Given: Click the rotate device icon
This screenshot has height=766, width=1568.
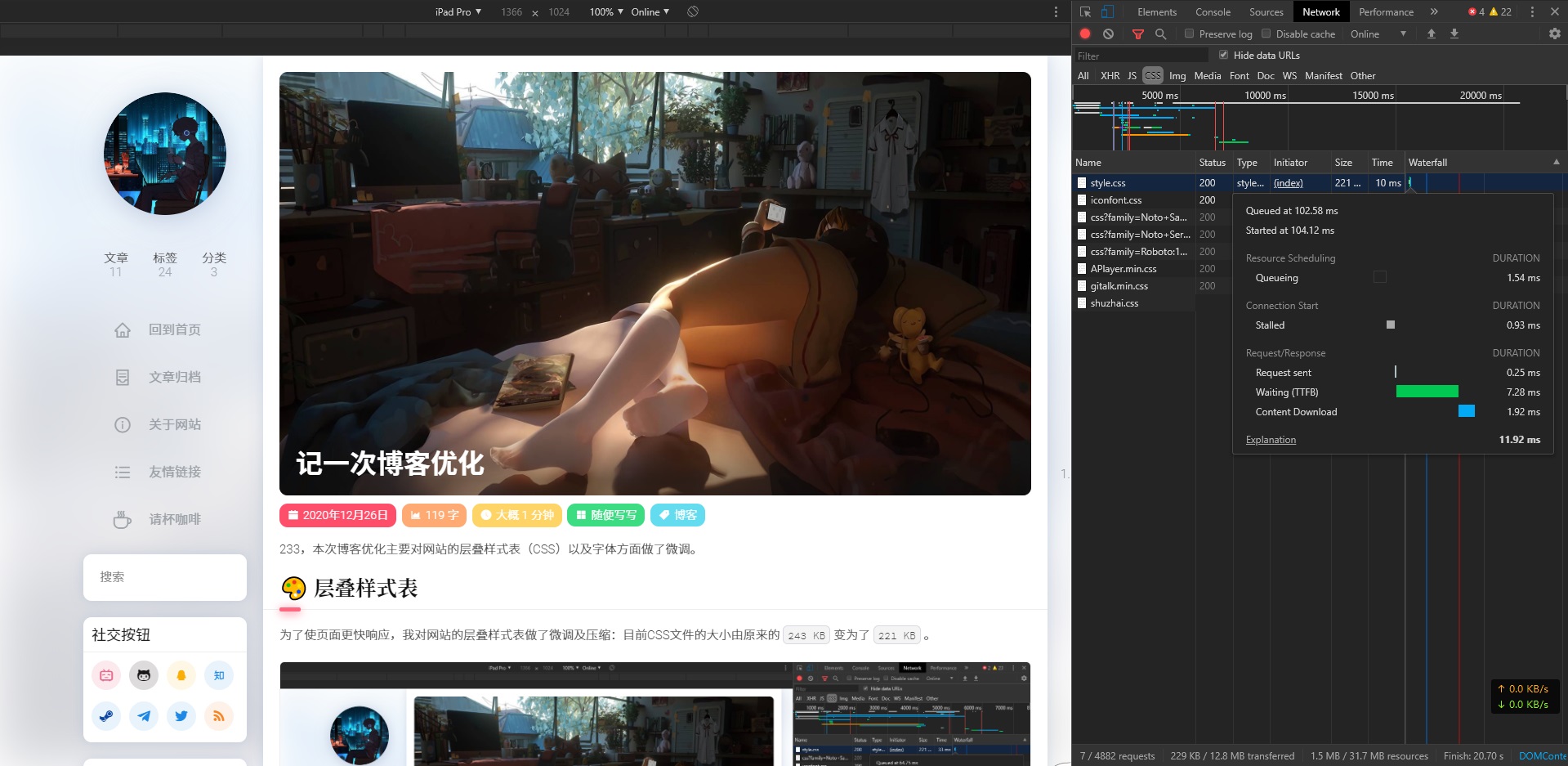Looking at the screenshot, I should 693,11.
